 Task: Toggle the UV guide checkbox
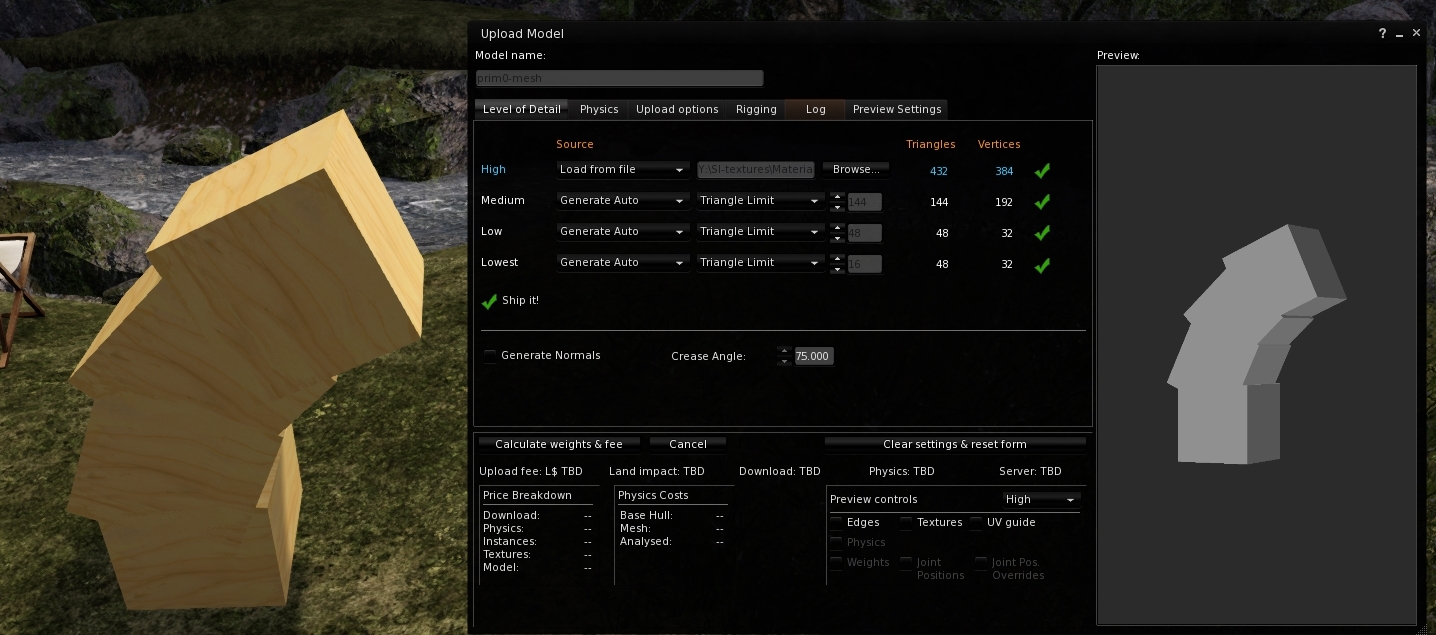tap(976, 522)
